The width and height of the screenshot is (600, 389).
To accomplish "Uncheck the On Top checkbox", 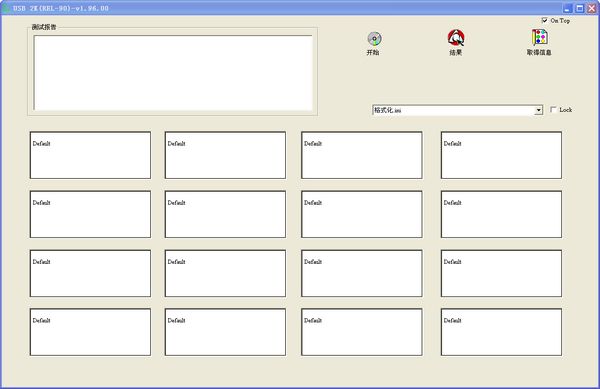I will (x=545, y=20).
